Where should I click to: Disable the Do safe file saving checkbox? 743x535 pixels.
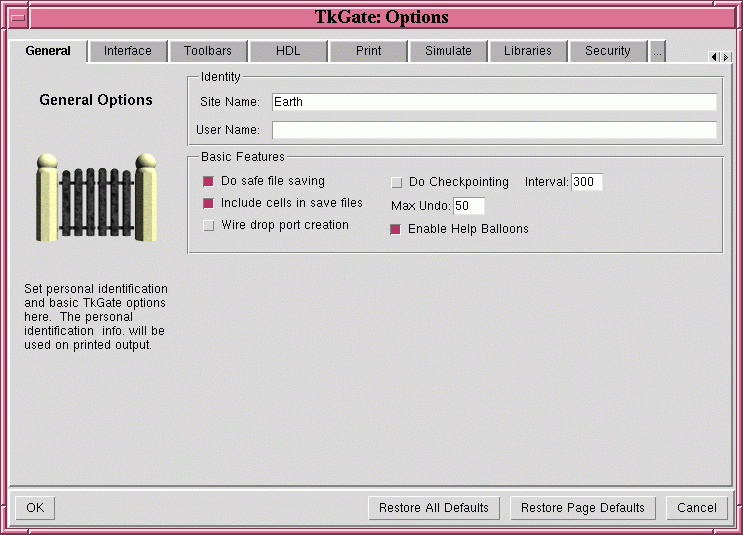coord(209,182)
